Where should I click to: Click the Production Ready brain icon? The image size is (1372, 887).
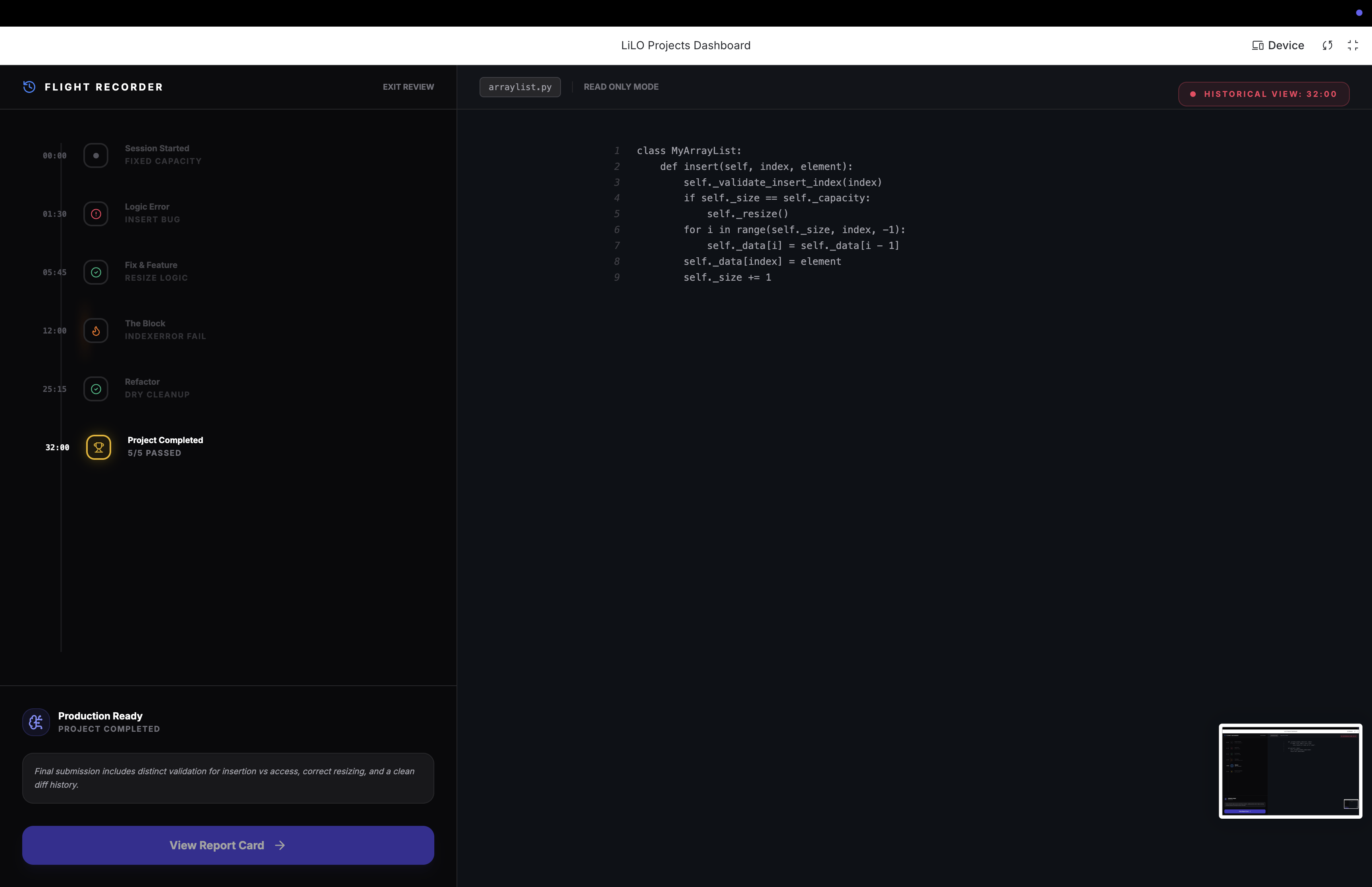tap(36, 722)
